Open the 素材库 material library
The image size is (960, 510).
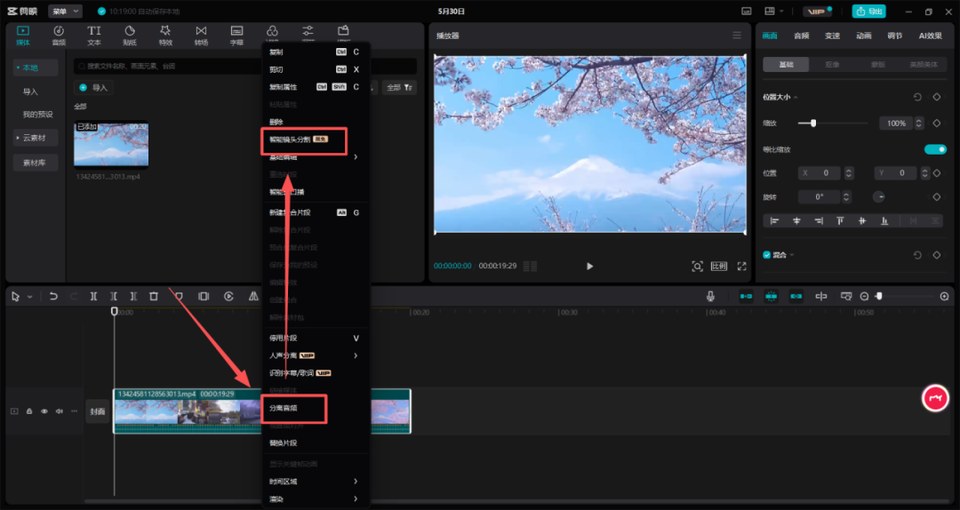(x=35, y=162)
